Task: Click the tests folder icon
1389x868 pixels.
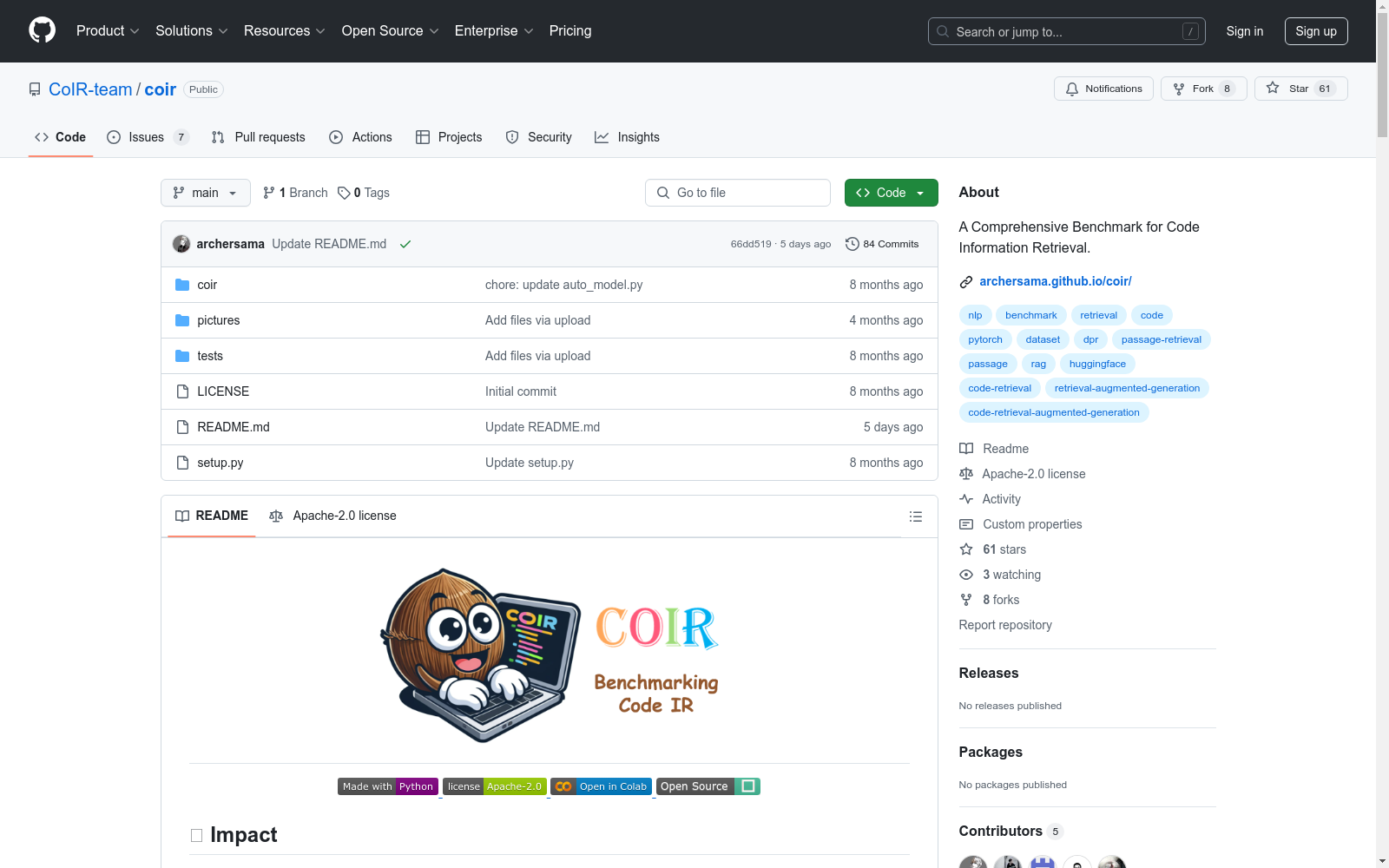Action: [182, 356]
